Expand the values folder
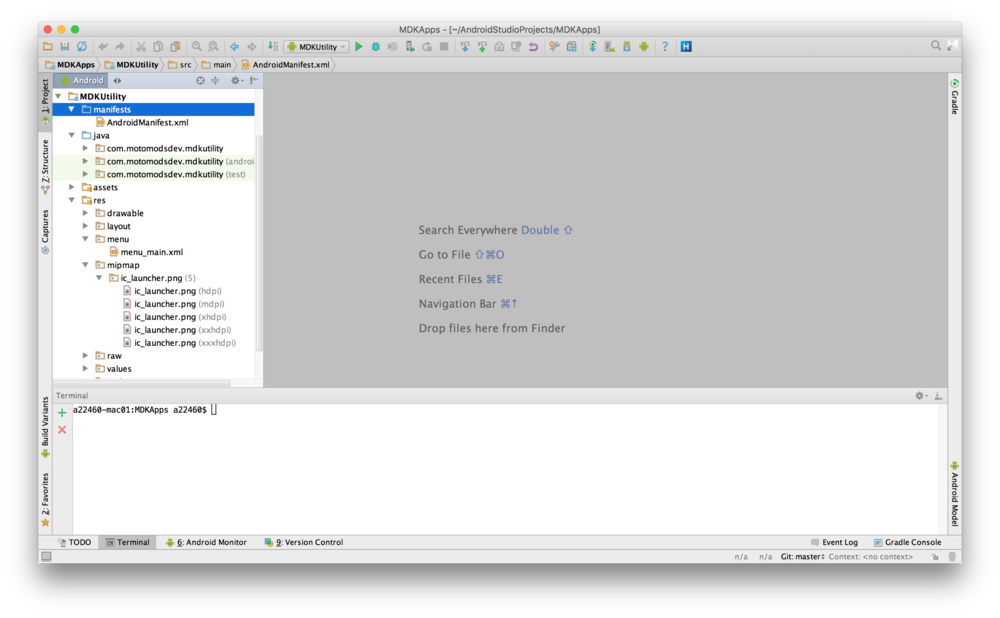Screen dimensions: 1000x618 85,369
